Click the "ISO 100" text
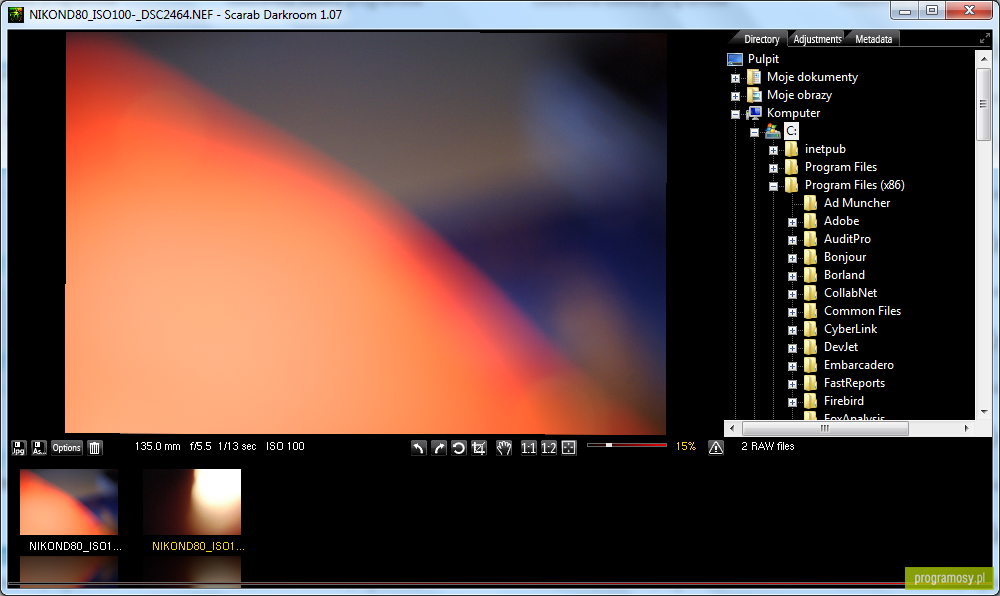The width and height of the screenshot is (1000, 596). [x=285, y=446]
